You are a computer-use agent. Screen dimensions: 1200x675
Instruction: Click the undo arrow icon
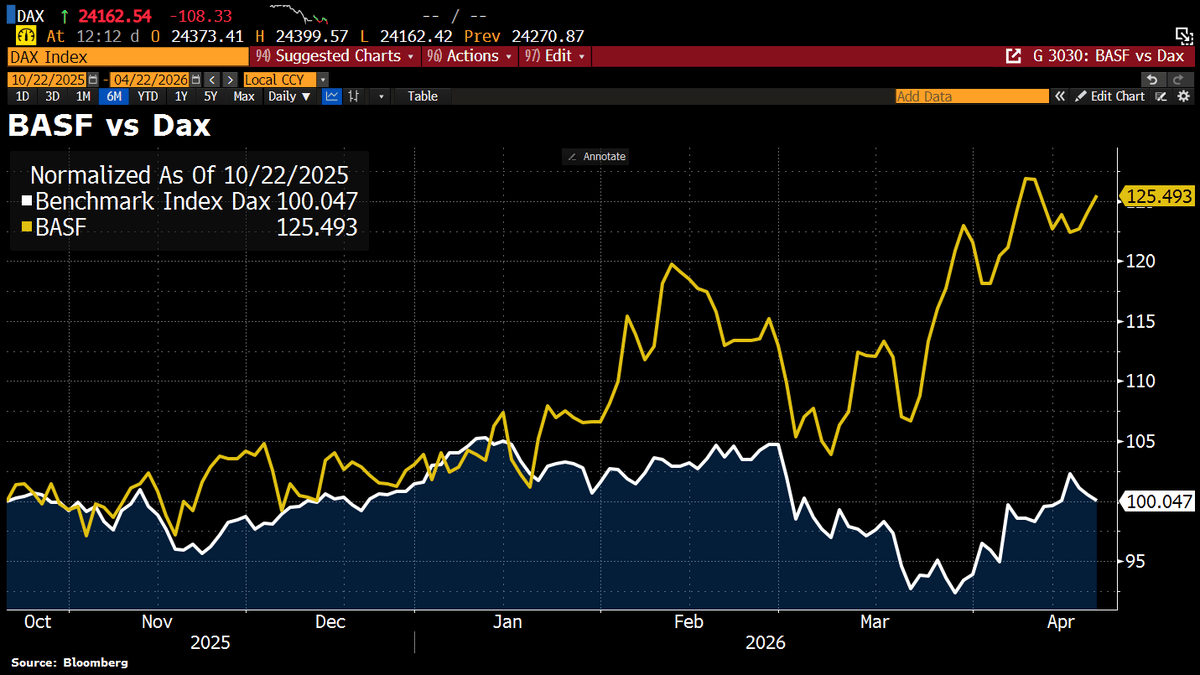tap(1153, 79)
